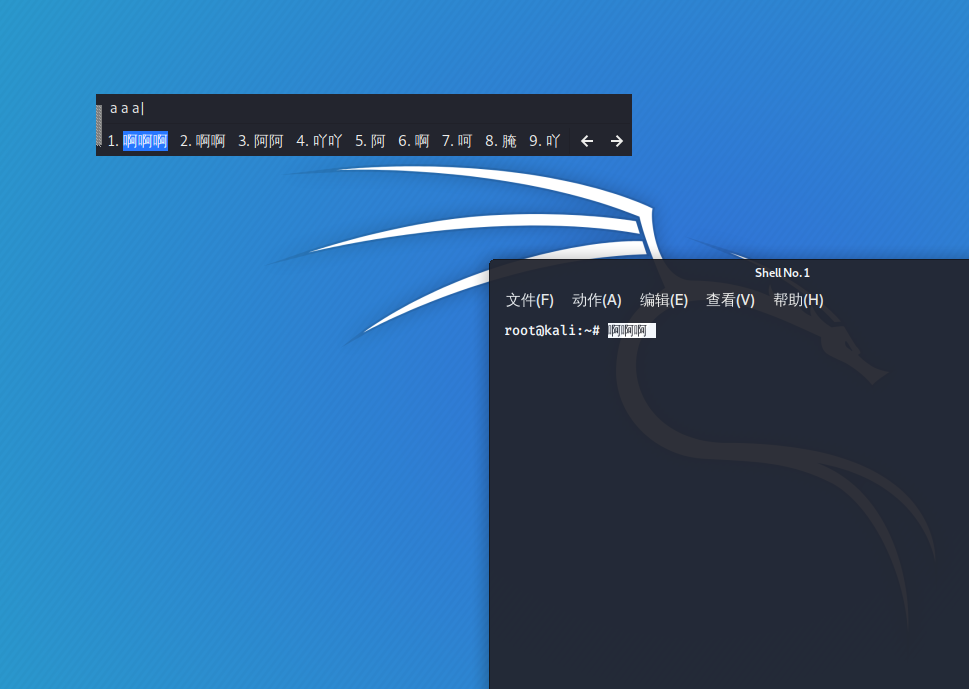The image size is (969, 689).
Task: Select candidate 7 呵
Action: tap(457, 141)
